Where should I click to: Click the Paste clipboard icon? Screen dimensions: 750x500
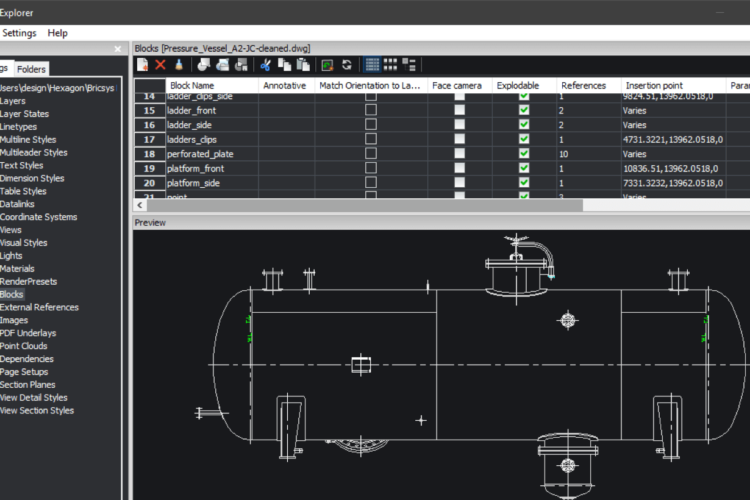[301, 65]
